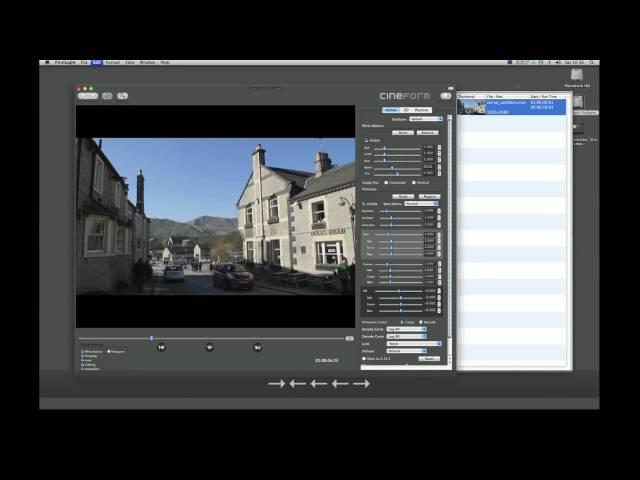Switch to the Passive tab
Screen dimensions: 640x480
pos(422,110)
